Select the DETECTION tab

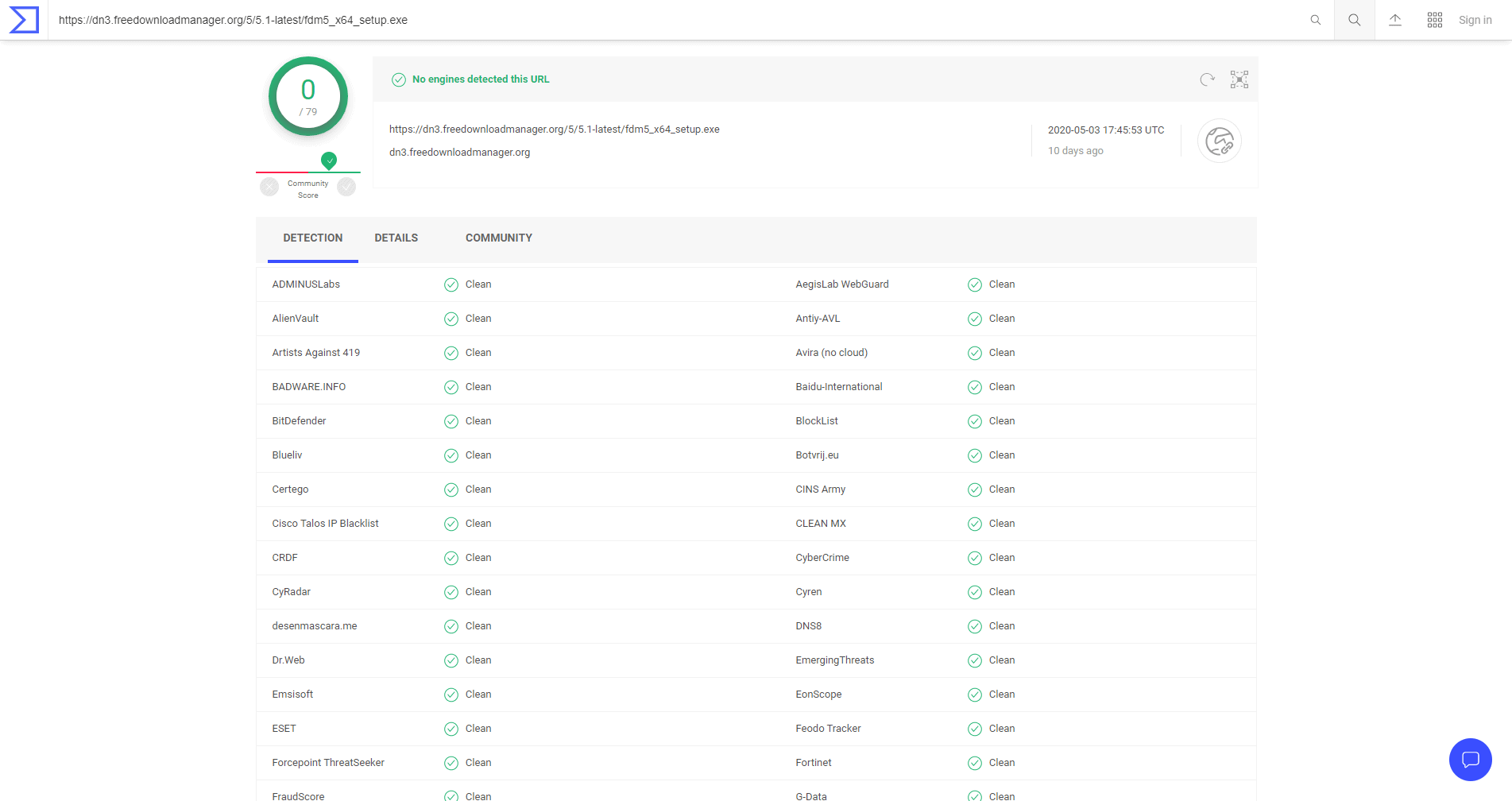click(x=312, y=238)
